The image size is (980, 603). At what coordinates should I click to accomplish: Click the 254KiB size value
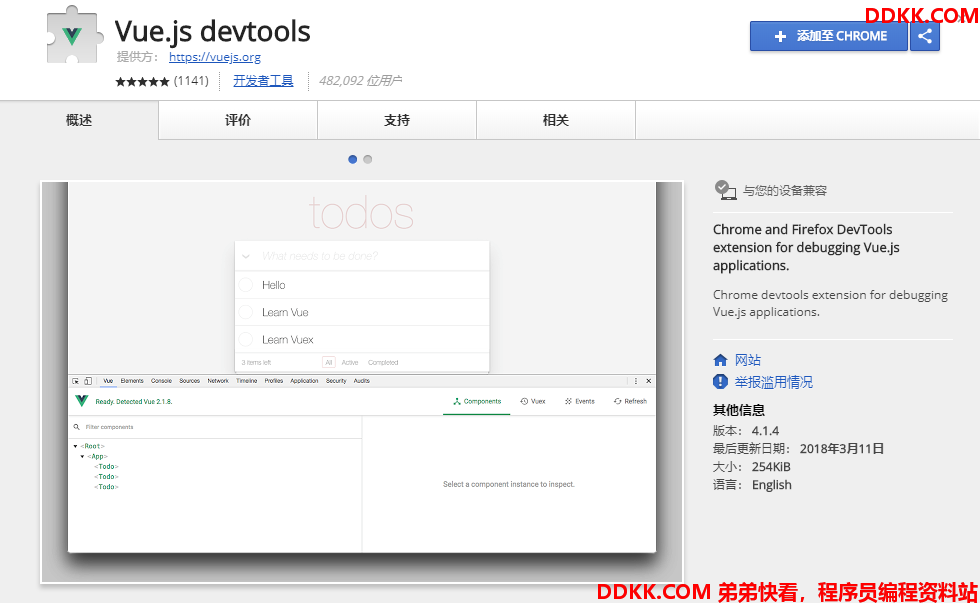pos(771,467)
